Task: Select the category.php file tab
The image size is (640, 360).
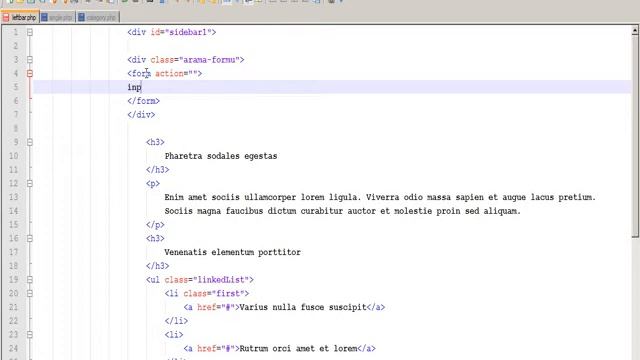Action: tap(98, 18)
